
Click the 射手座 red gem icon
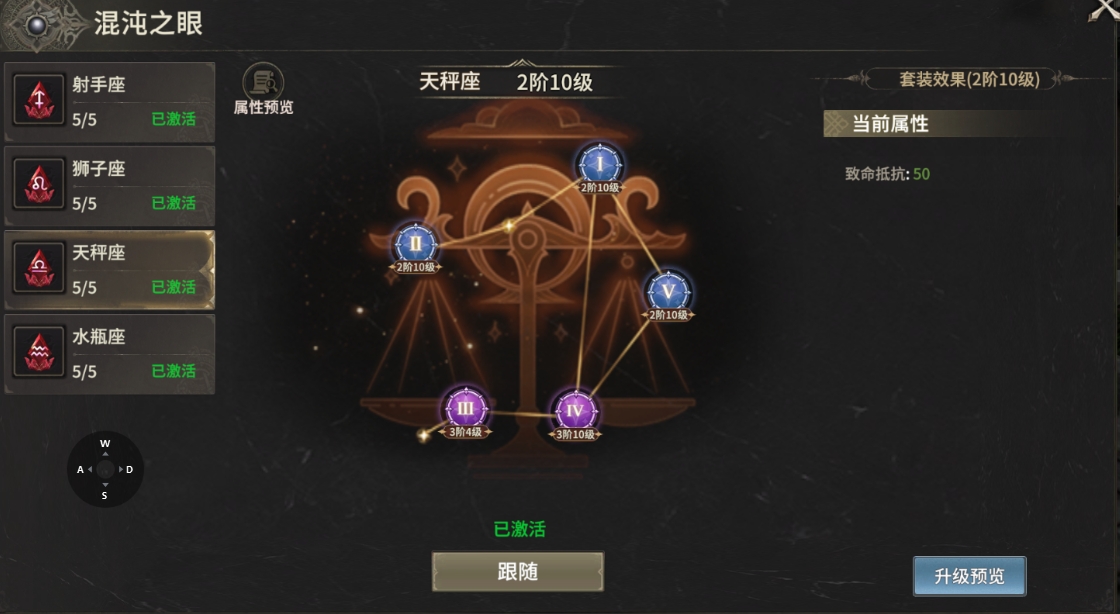pyautogui.click(x=39, y=101)
